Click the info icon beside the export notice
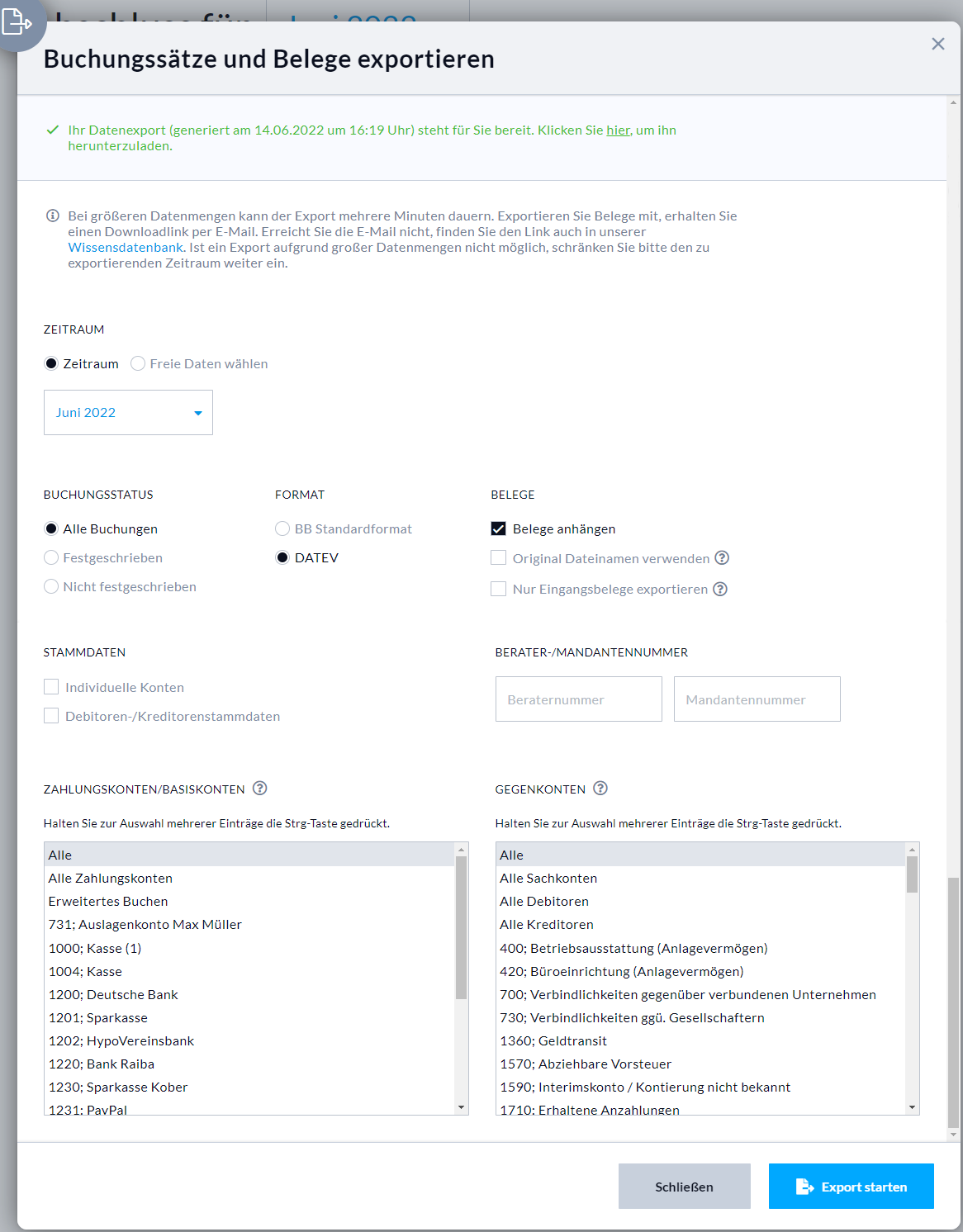The image size is (963, 1232). (51, 216)
